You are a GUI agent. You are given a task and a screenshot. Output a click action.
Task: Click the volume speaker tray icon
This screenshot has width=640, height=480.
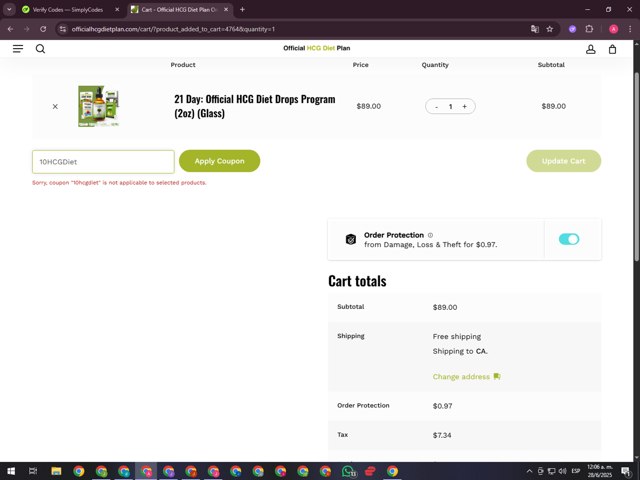click(562, 471)
